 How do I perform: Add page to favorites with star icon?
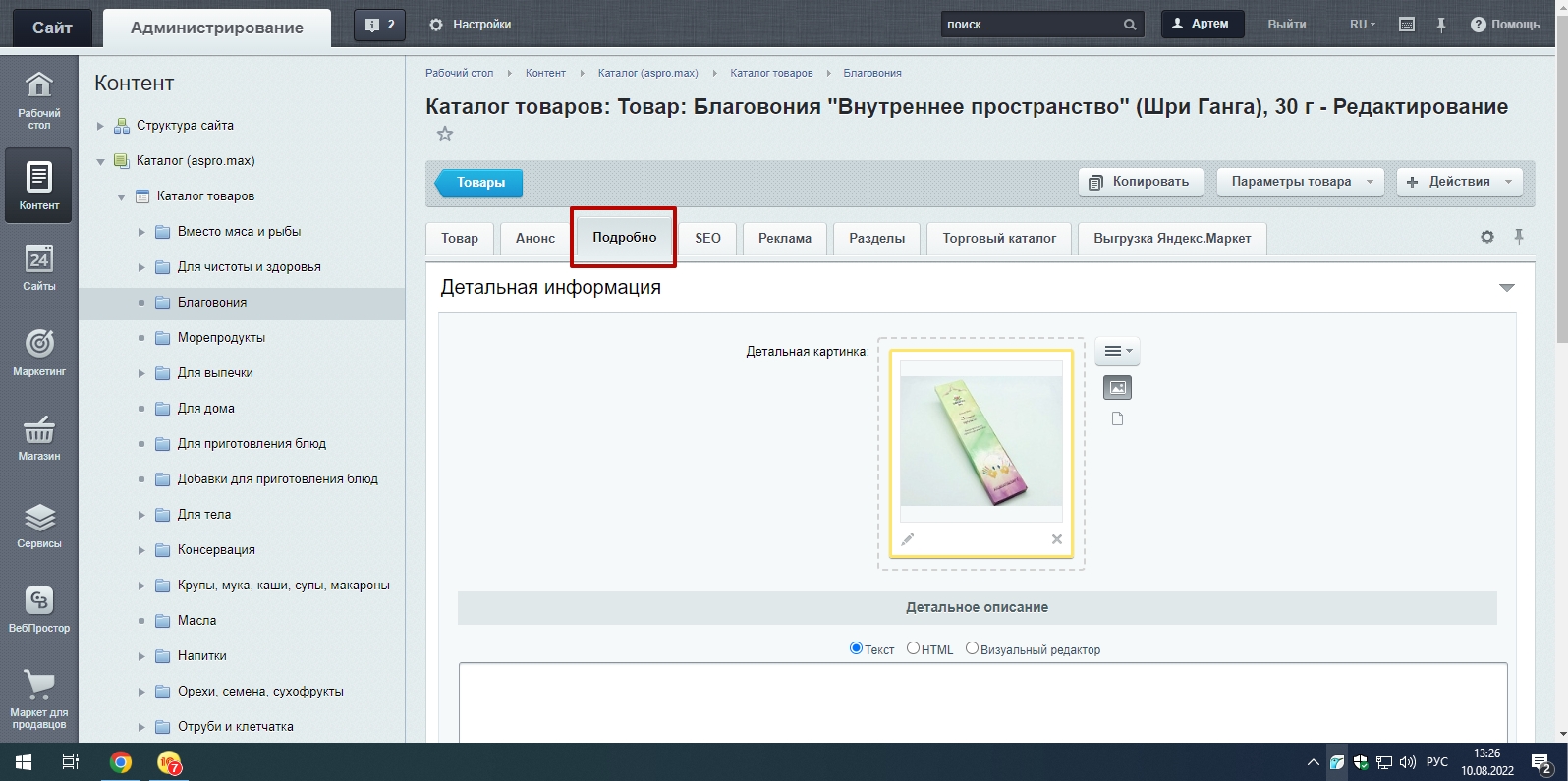coord(445,135)
